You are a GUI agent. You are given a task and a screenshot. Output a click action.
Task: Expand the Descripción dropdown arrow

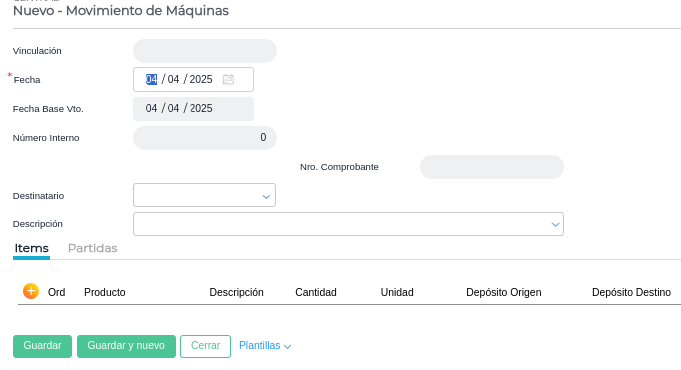pyautogui.click(x=555, y=225)
